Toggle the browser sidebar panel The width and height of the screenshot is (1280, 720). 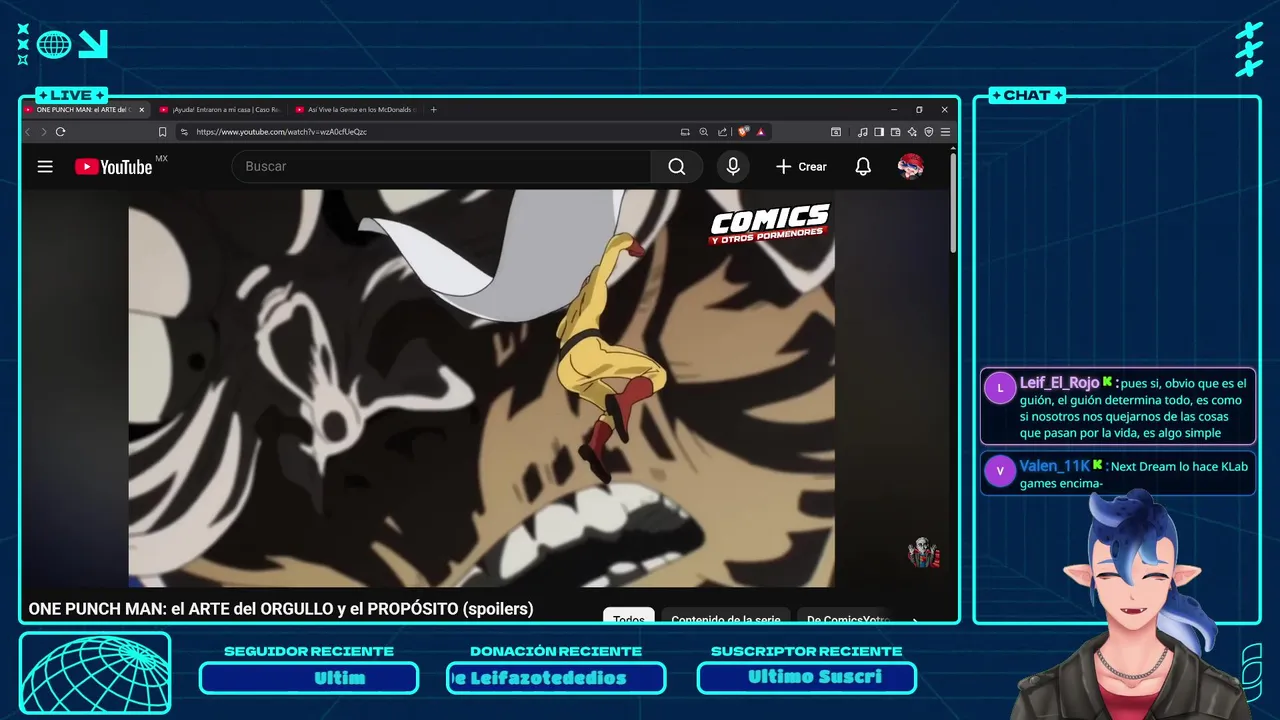[879, 132]
